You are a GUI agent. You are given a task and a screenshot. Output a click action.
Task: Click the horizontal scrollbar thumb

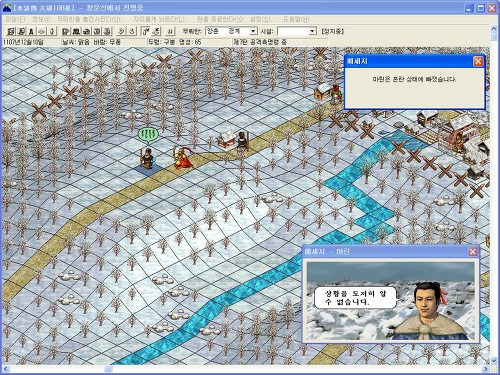(108, 369)
